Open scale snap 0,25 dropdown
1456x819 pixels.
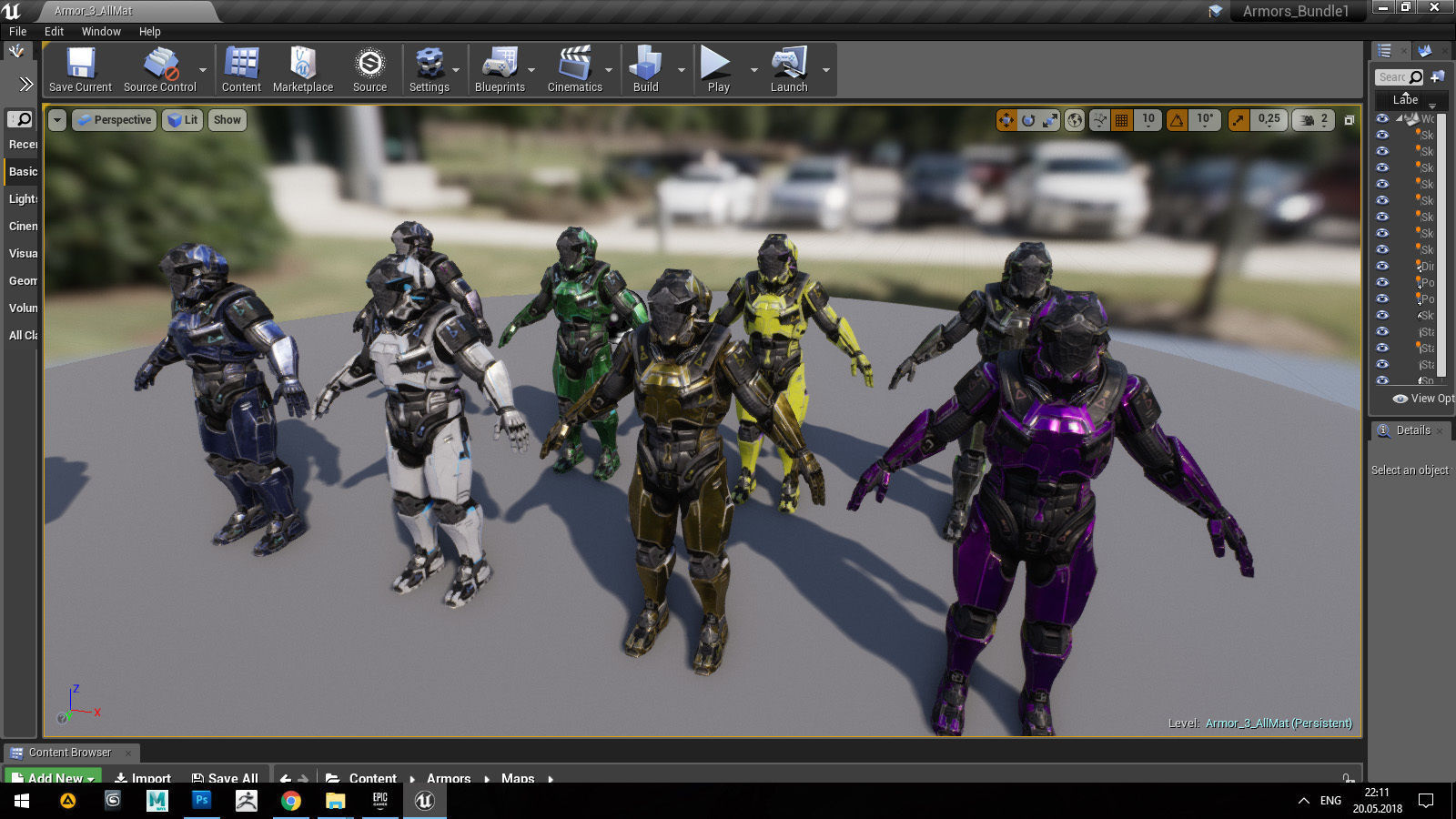[1269, 120]
